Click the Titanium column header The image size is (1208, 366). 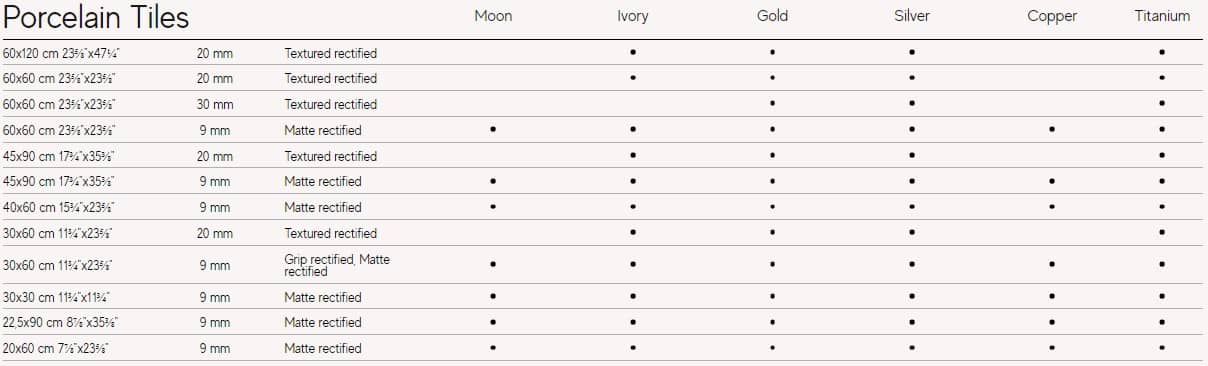pos(1162,16)
